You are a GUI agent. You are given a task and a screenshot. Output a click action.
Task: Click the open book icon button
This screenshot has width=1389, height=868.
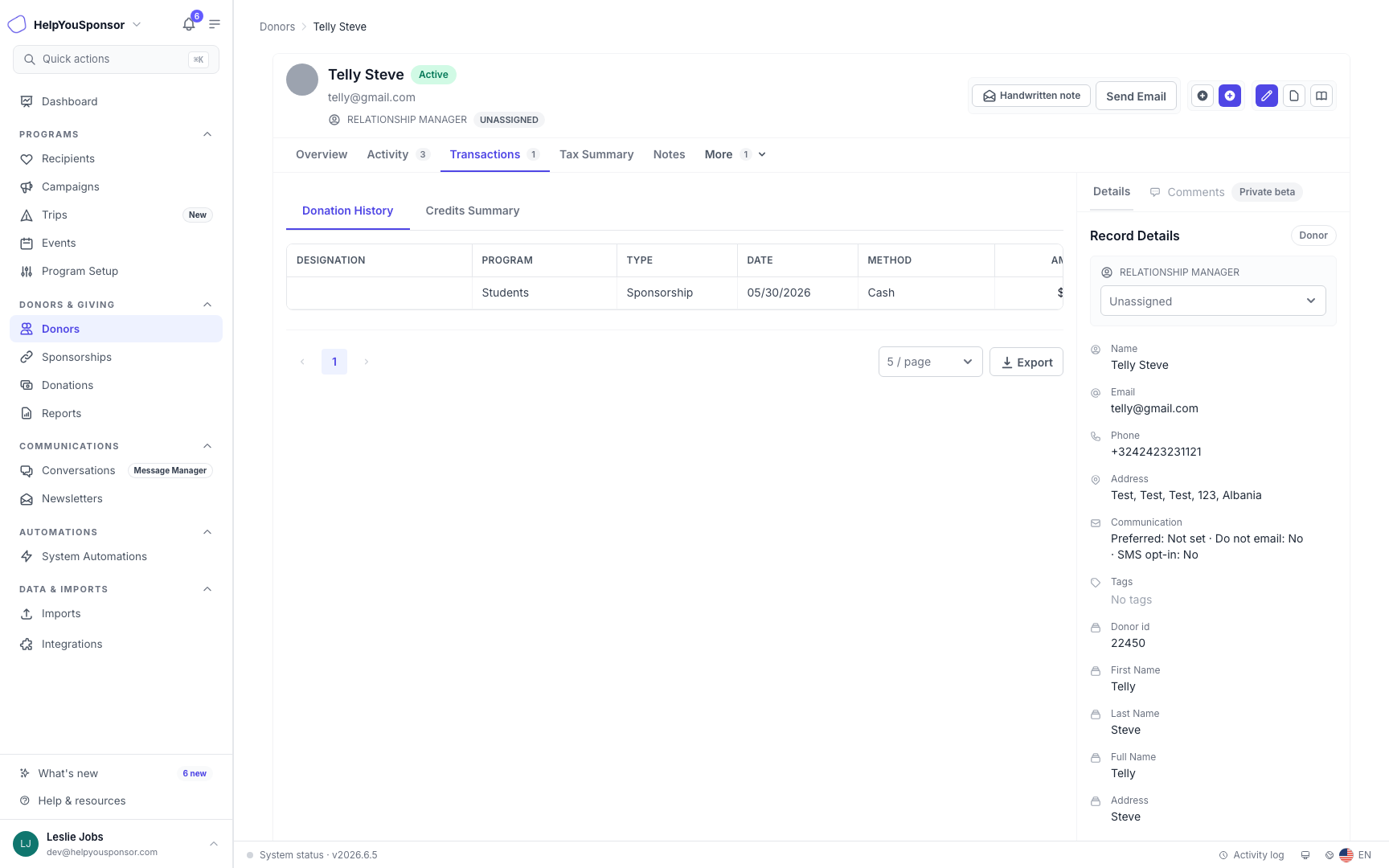[1321, 96]
